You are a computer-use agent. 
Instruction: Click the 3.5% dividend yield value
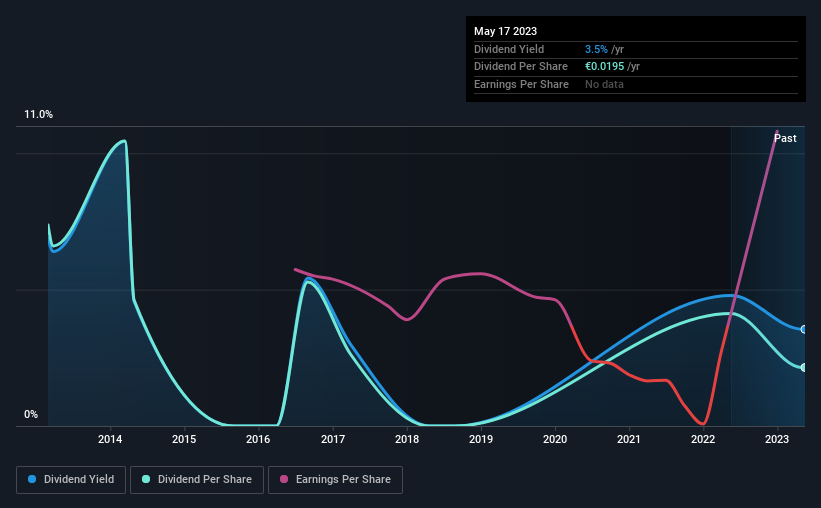click(596, 49)
